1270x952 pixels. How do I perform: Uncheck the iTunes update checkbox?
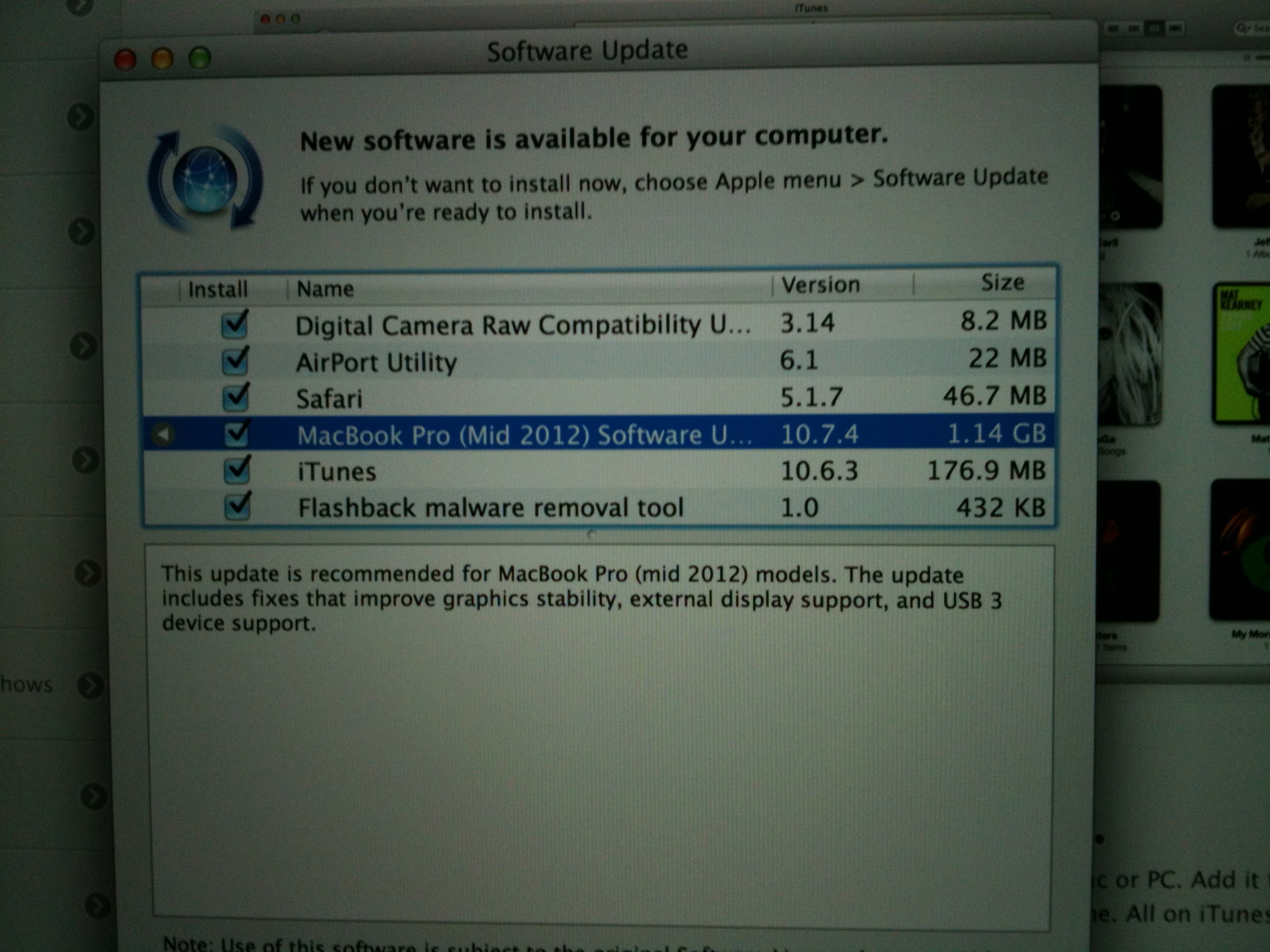pyautogui.click(x=236, y=471)
